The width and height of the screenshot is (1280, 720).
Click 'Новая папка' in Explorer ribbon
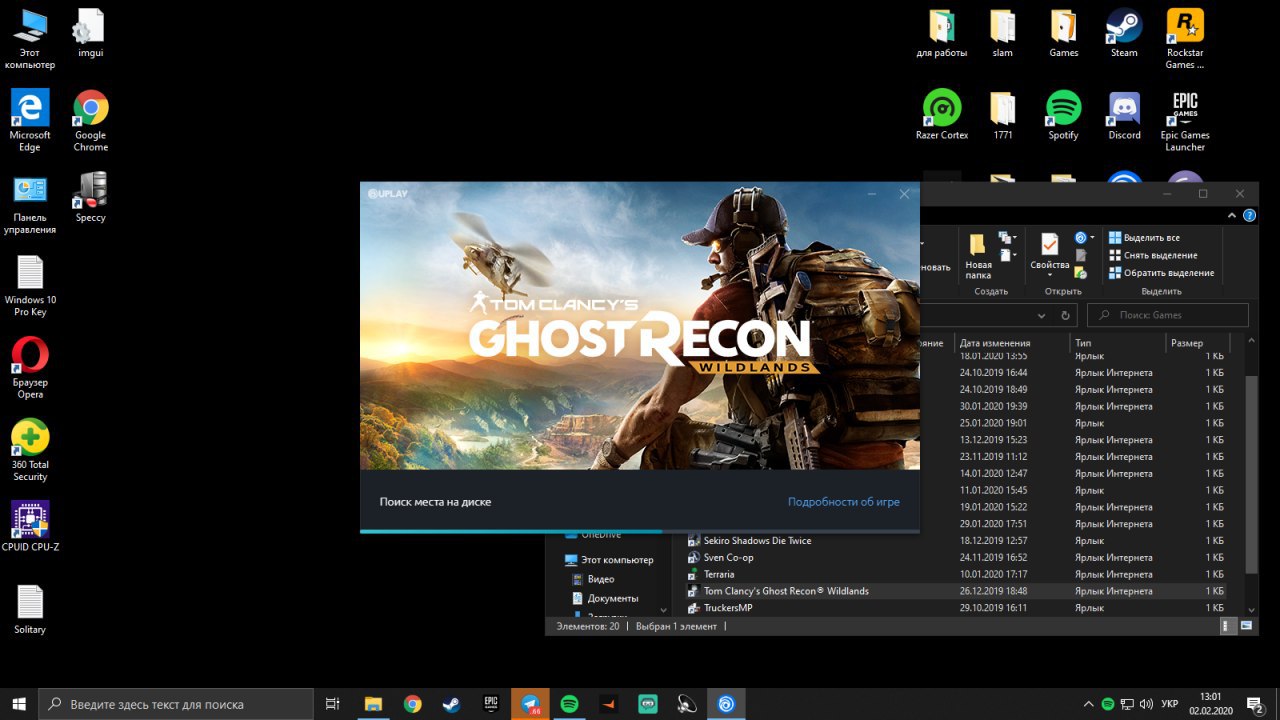pos(978,256)
